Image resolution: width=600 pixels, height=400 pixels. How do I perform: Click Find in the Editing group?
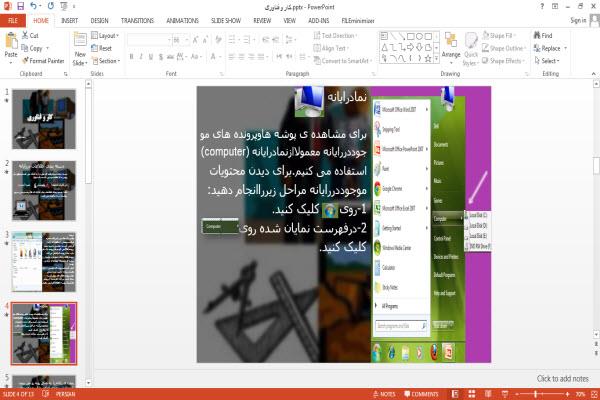(x=543, y=36)
